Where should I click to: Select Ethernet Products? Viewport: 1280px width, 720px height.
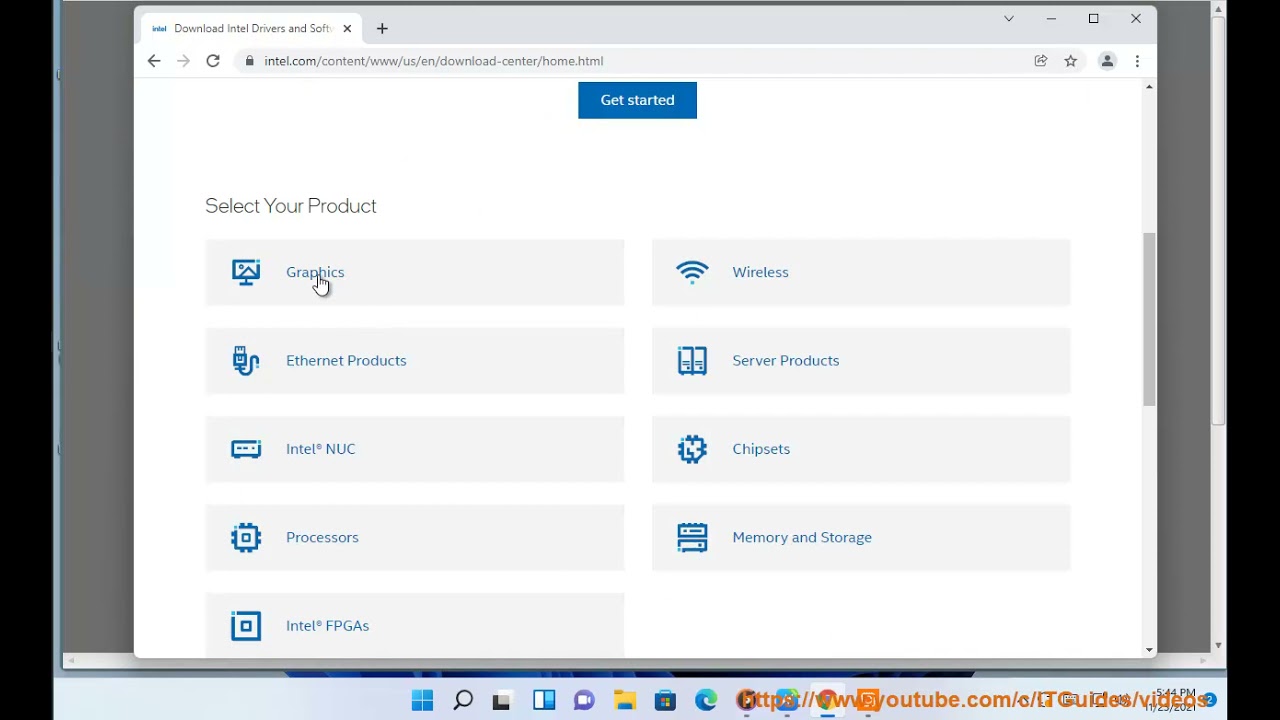pos(415,360)
